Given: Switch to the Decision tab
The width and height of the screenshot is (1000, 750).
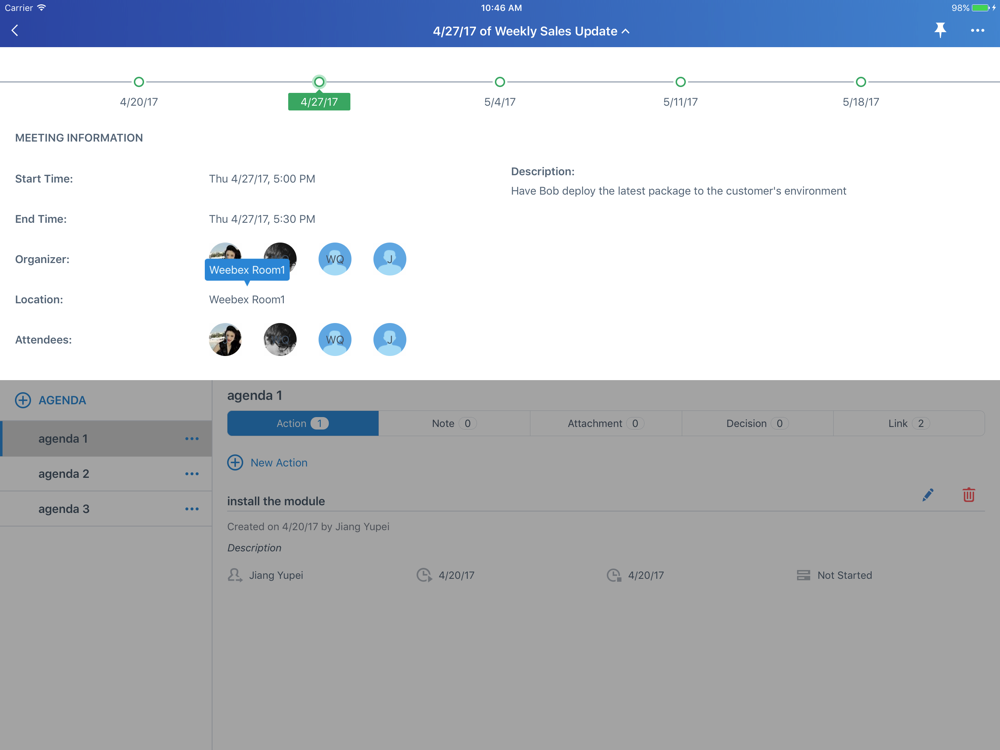Looking at the screenshot, I should (x=758, y=423).
